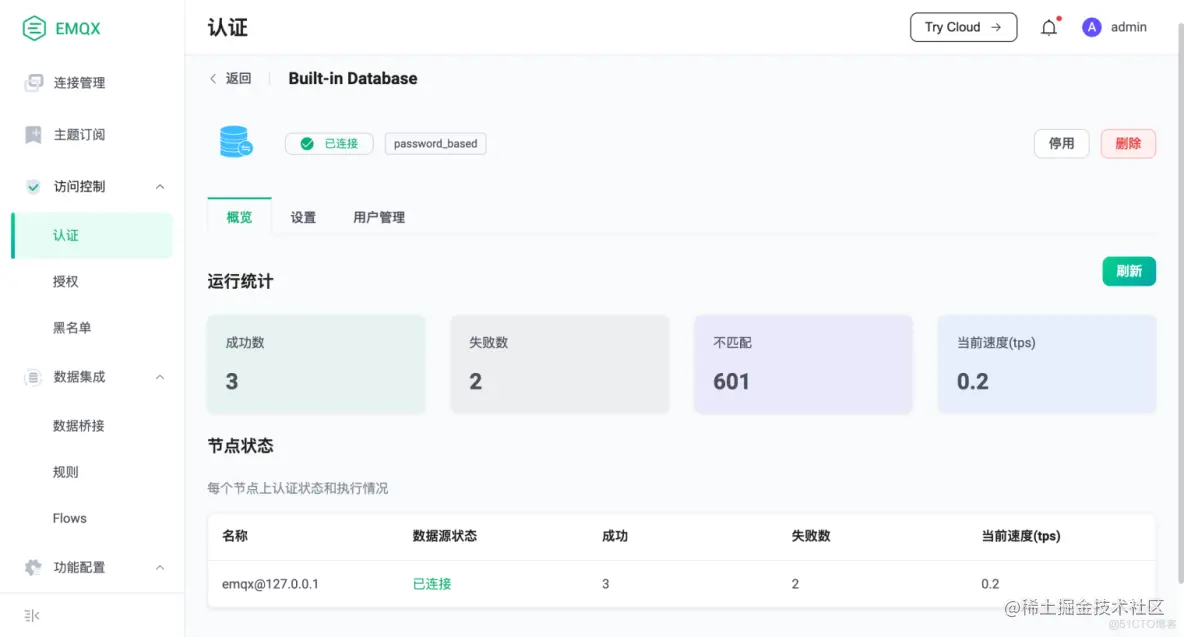Click the admin avatar icon

coord(1091,27)
